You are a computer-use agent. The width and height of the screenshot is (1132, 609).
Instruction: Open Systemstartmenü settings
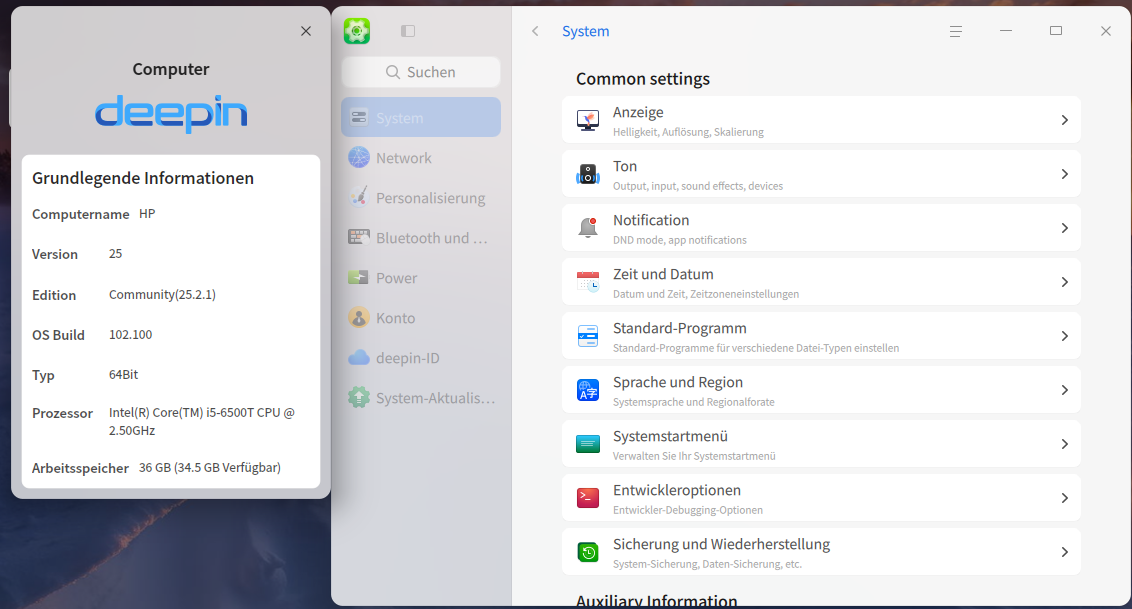[x=821, y=444]
